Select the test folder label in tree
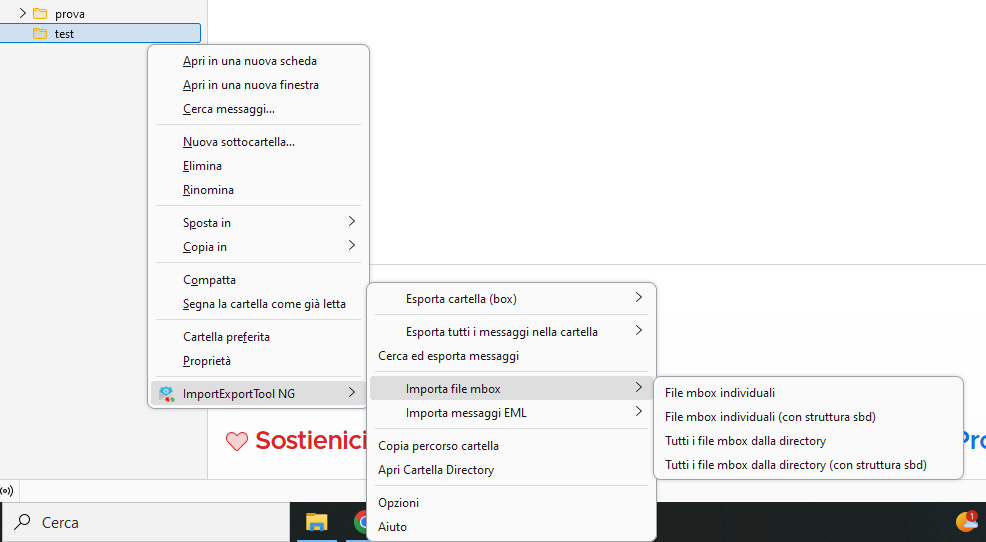Viewport: 986px width, 542px height. [x=64, y=34]
